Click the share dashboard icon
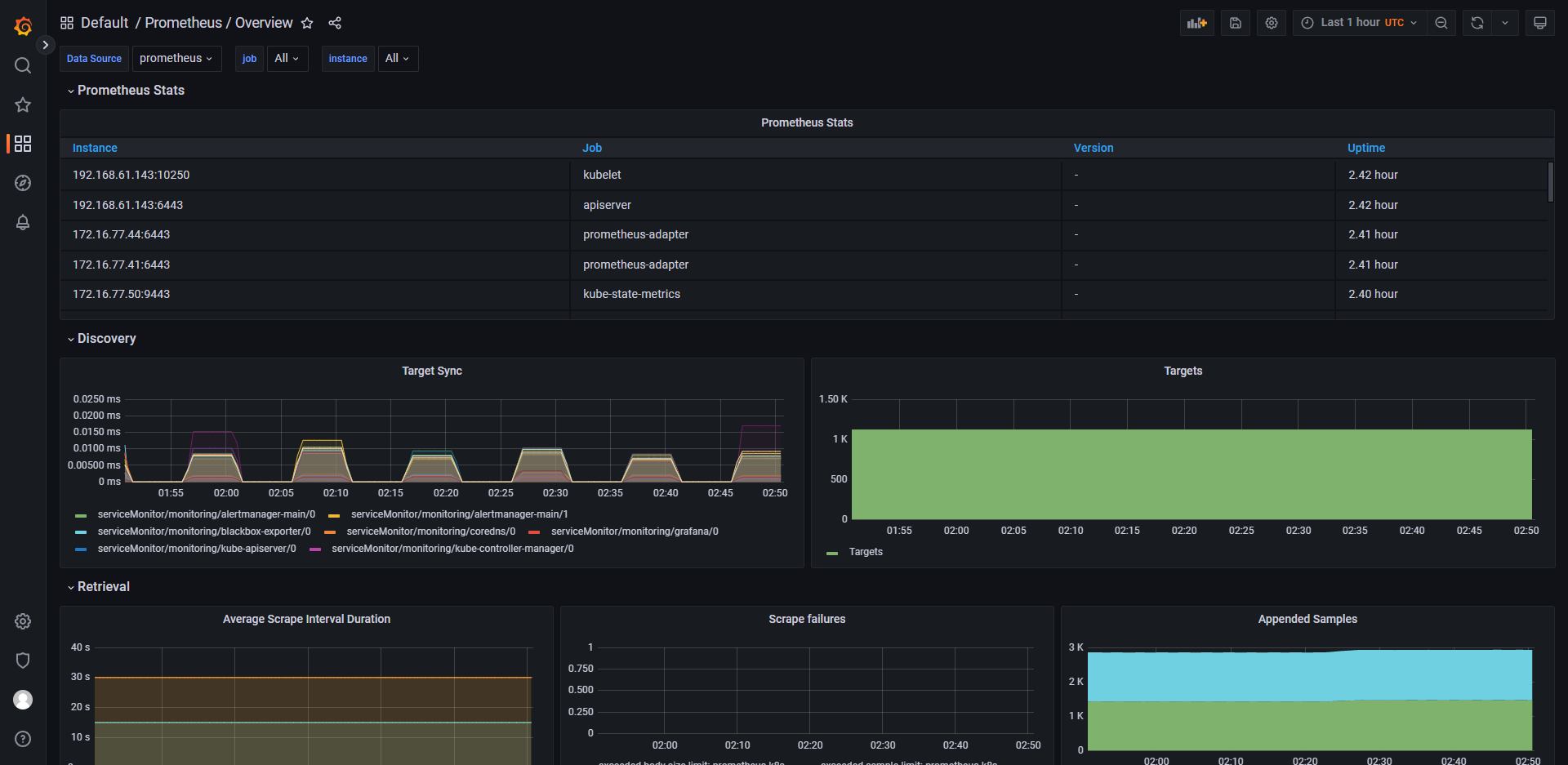 (335, 23)
